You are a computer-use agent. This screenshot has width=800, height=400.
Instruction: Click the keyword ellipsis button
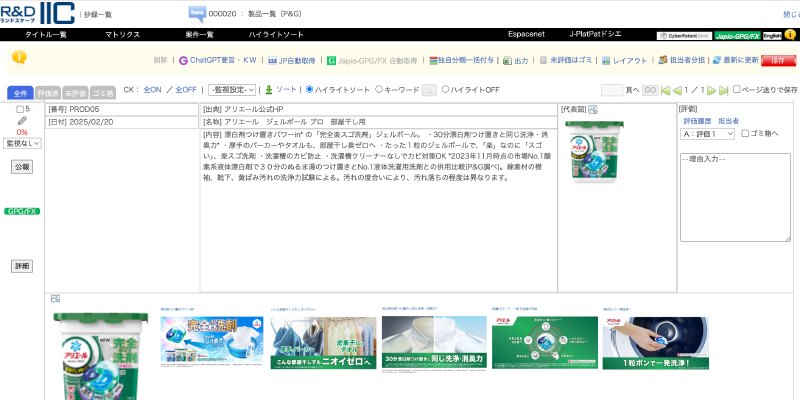429,90
